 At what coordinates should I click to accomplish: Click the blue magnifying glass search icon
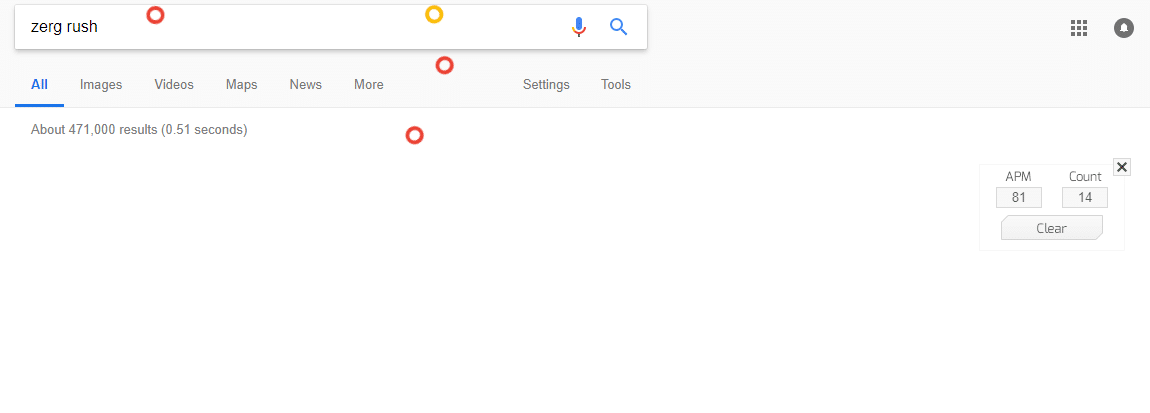pyautogui.click(x=619, y=27)
